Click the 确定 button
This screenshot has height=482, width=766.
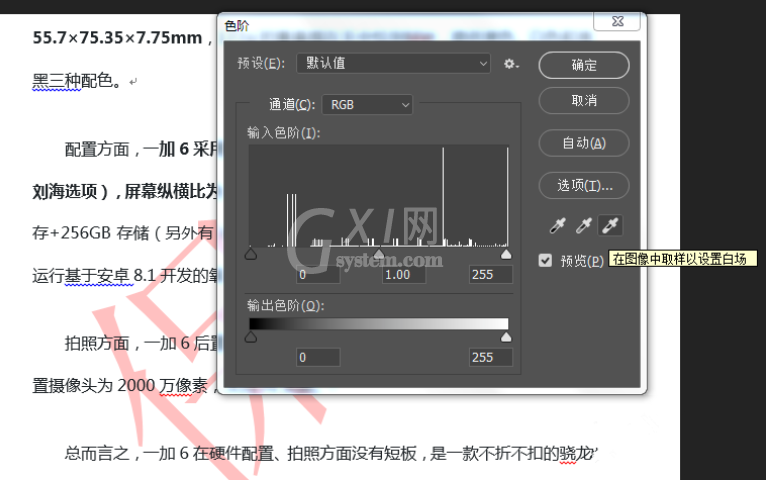pyautogui.click(x=584, y=65)
